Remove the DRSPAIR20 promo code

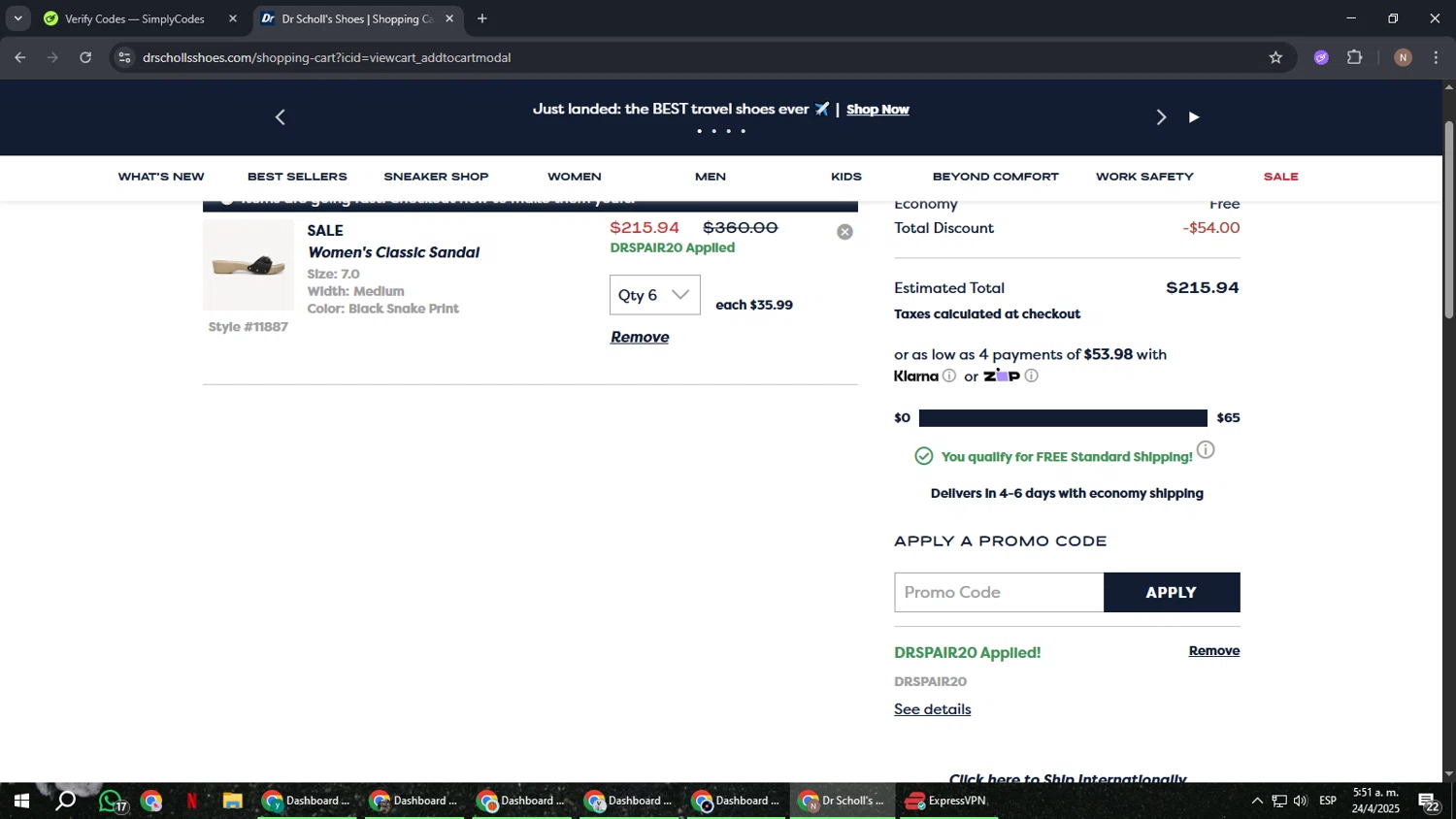(x=1214, y=651)
